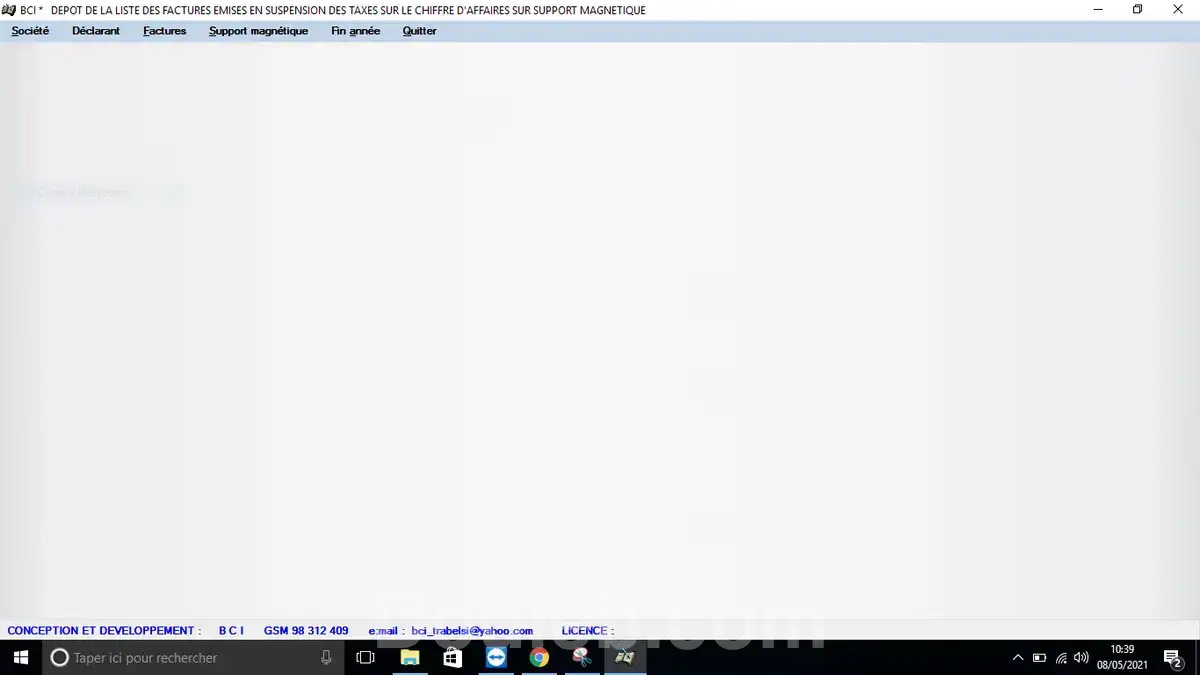Open the Fin année menu
Image resolution: width=1200 pixels, height=675 pixels.
[355, 31]
